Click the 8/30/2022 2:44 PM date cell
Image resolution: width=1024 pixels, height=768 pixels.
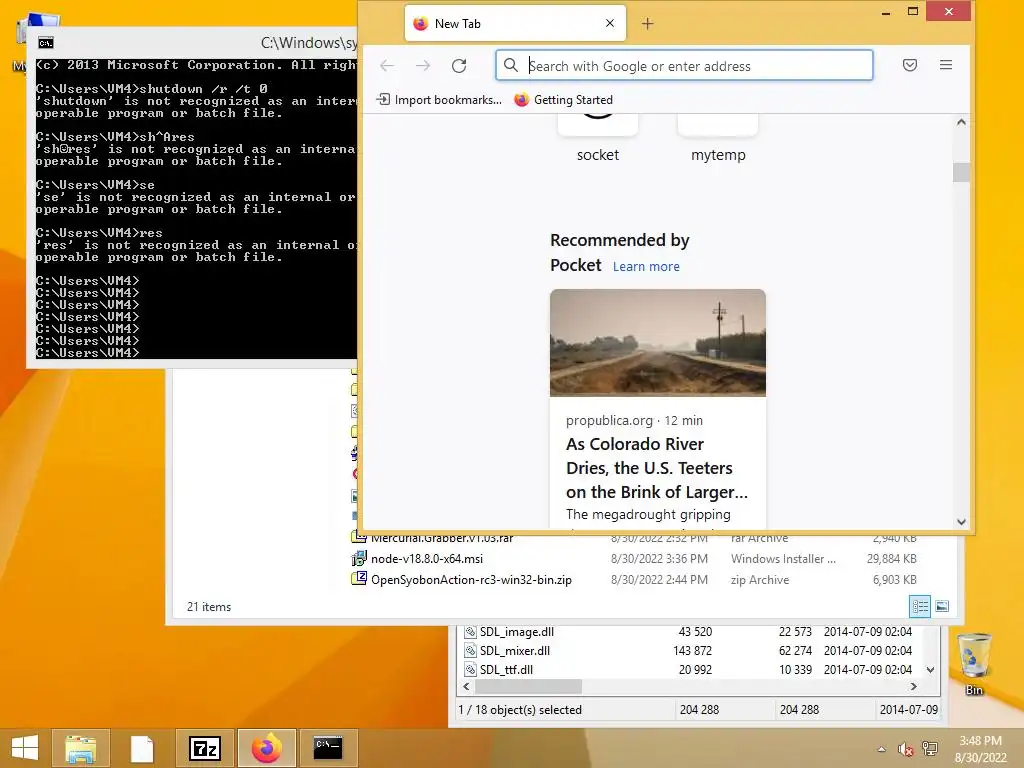(x=659, y=579)
